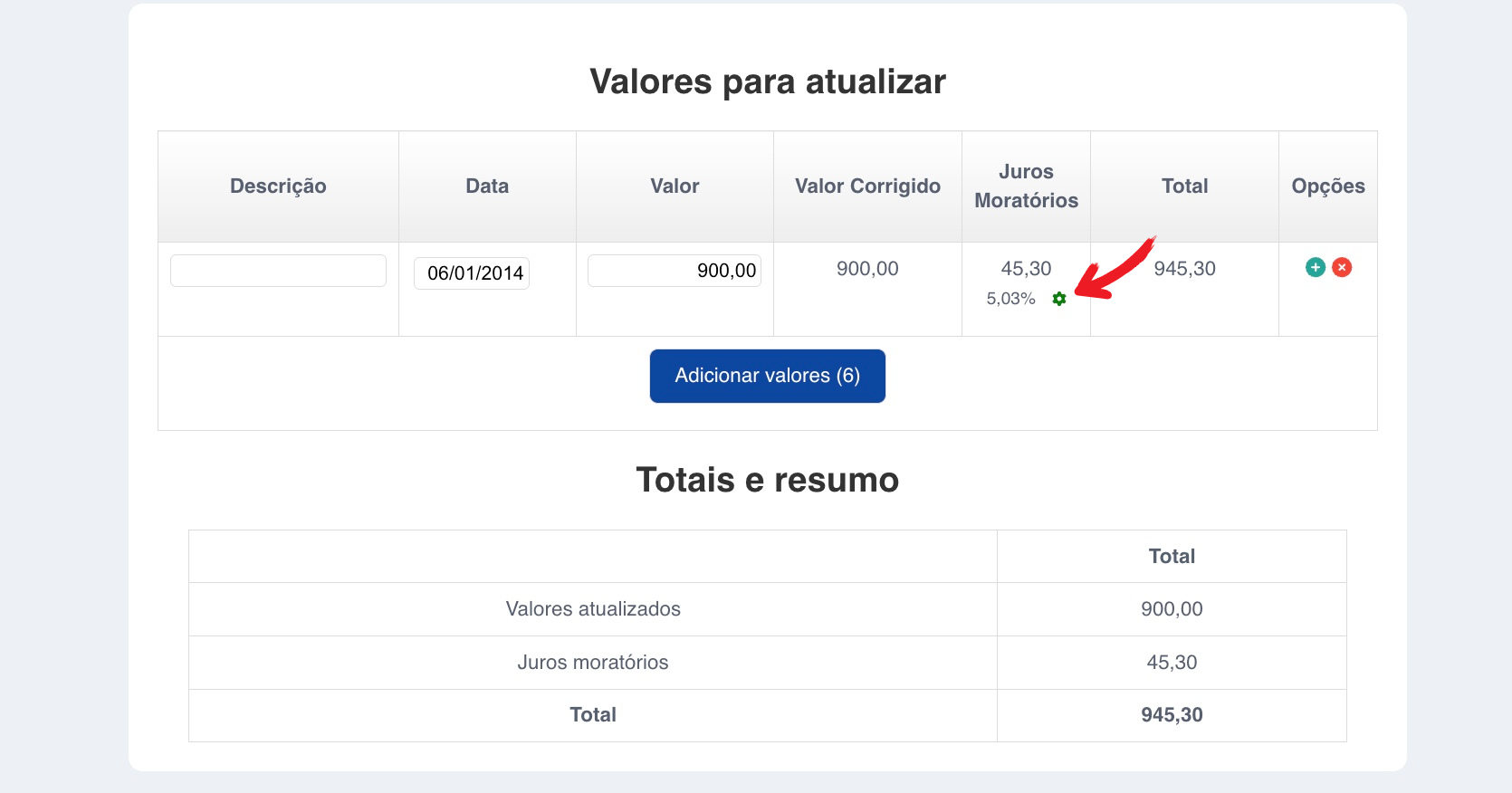Screen dimensions: 1512x793
Task: Click the row total value 945,30
Action: coord(1184,269)
